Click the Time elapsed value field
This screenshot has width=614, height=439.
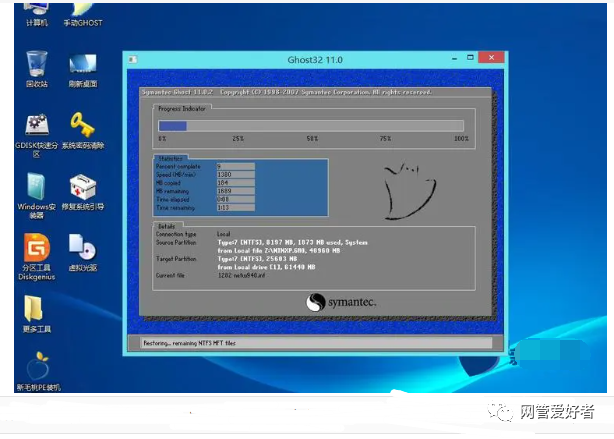pos(236,199)
